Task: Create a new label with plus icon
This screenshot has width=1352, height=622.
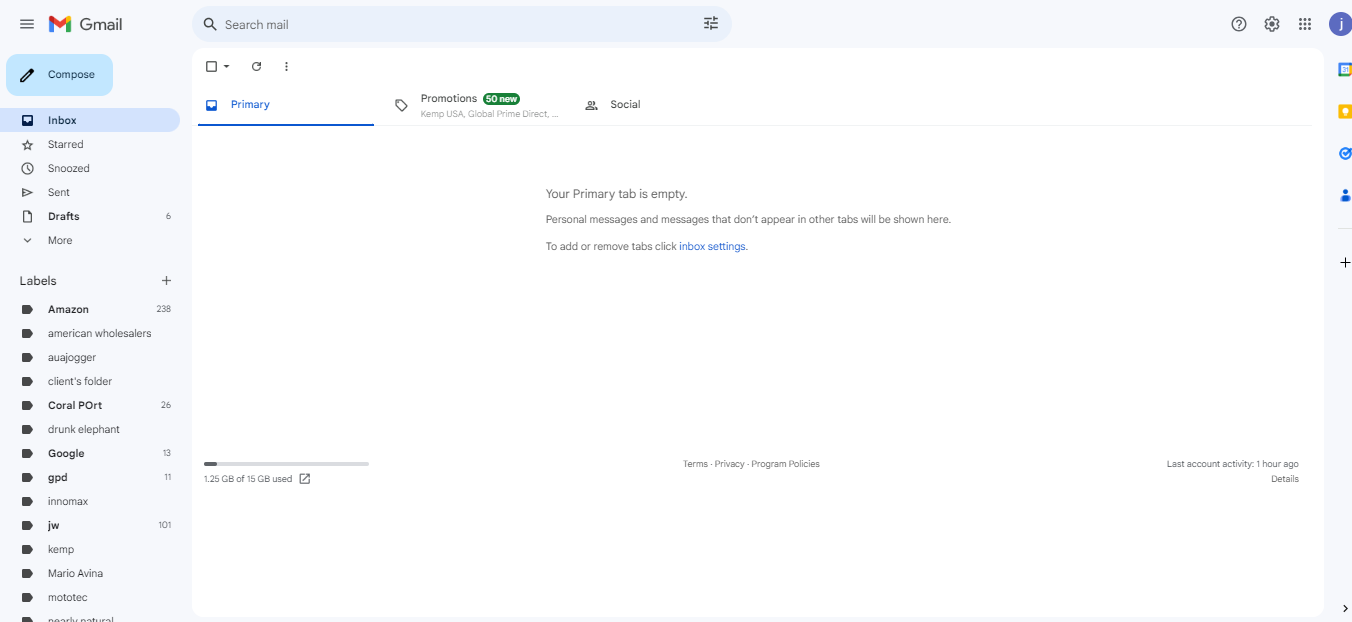Action: pos(167,281)
